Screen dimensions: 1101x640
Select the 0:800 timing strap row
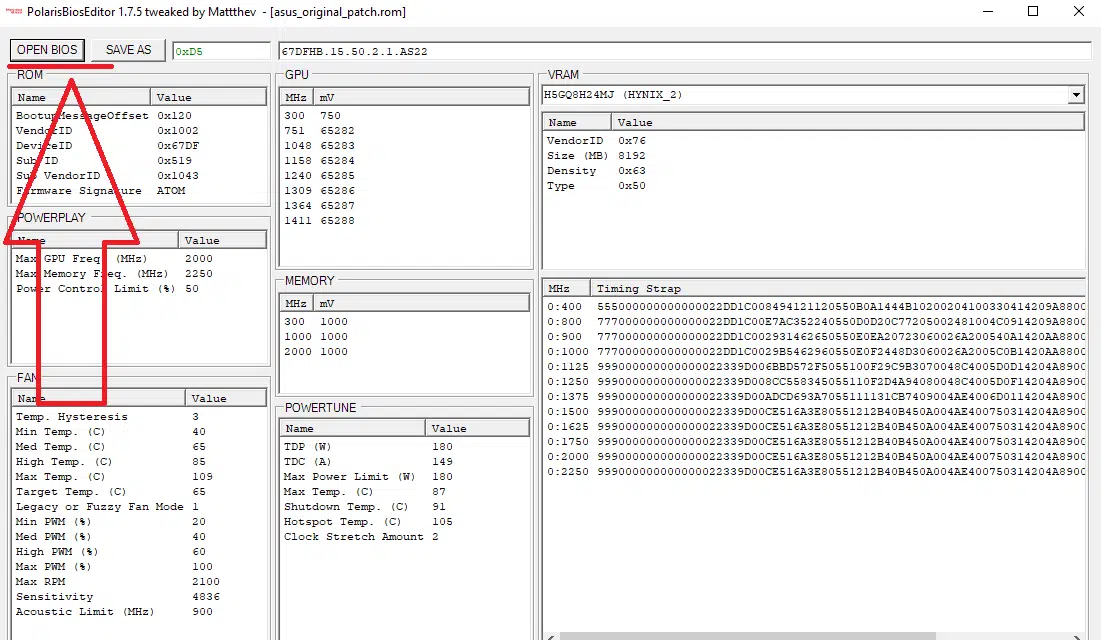point(815,322)
